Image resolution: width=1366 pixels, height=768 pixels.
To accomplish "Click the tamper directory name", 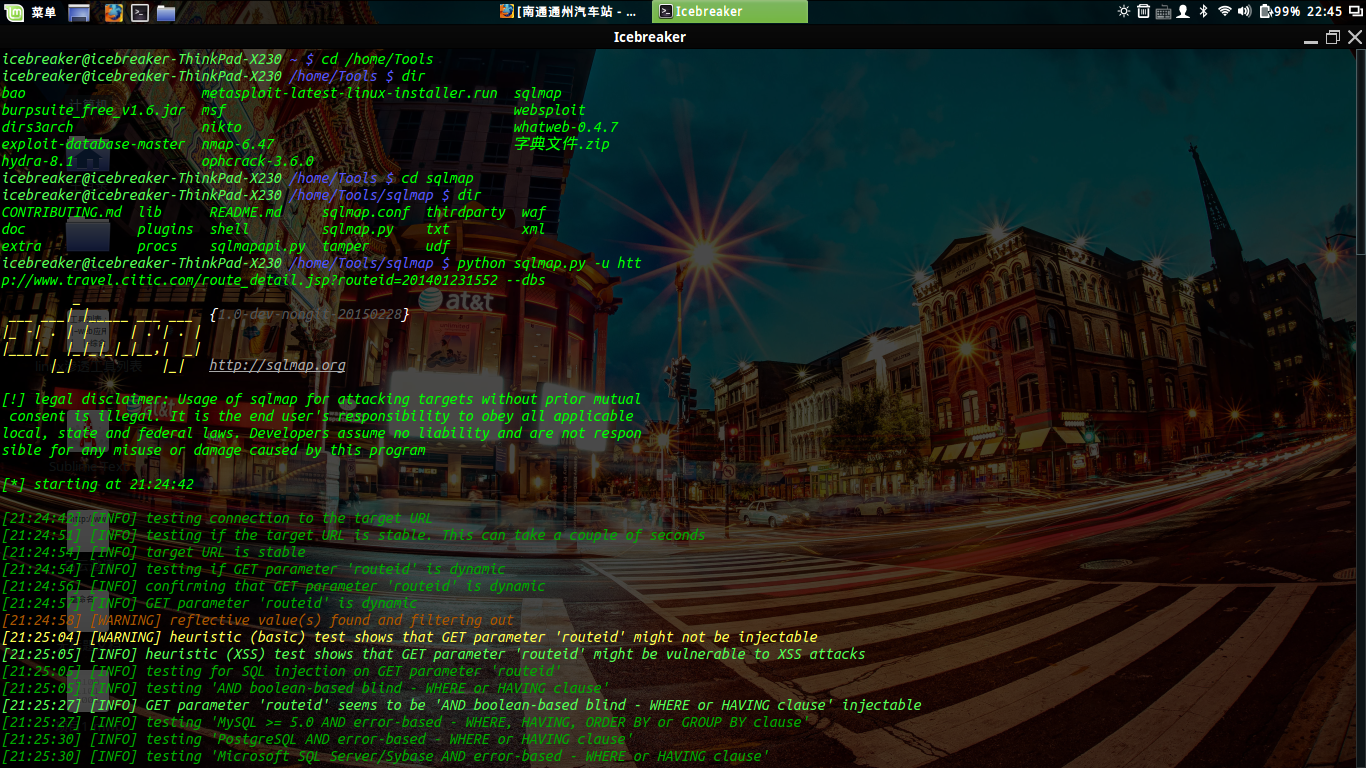I will tap(346, 246).
